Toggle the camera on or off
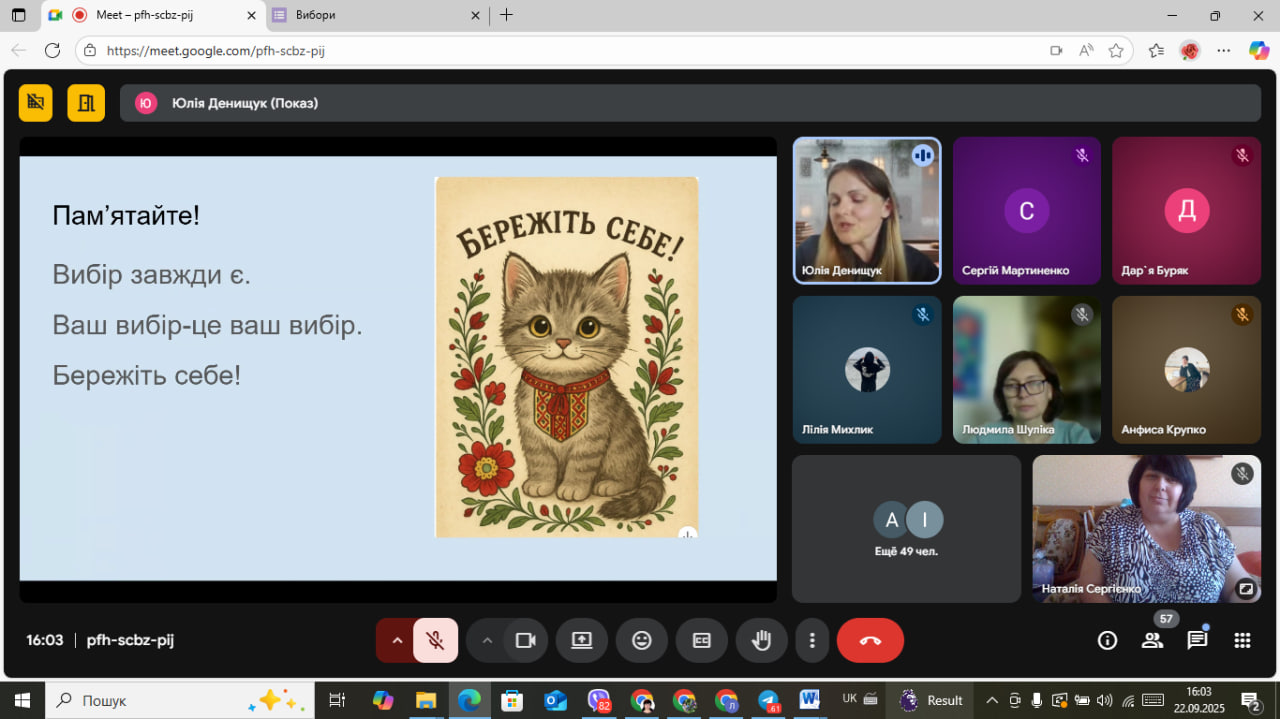The height and width of the screenshot is (719, 1280). pos(526,640)
